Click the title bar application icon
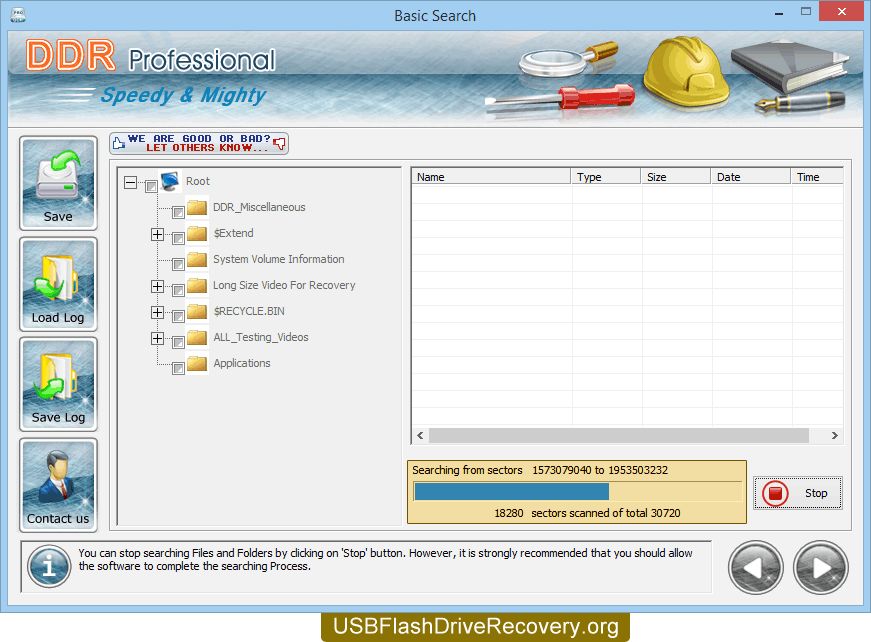This screenshot has width=871, height=642. pos(18,15)
